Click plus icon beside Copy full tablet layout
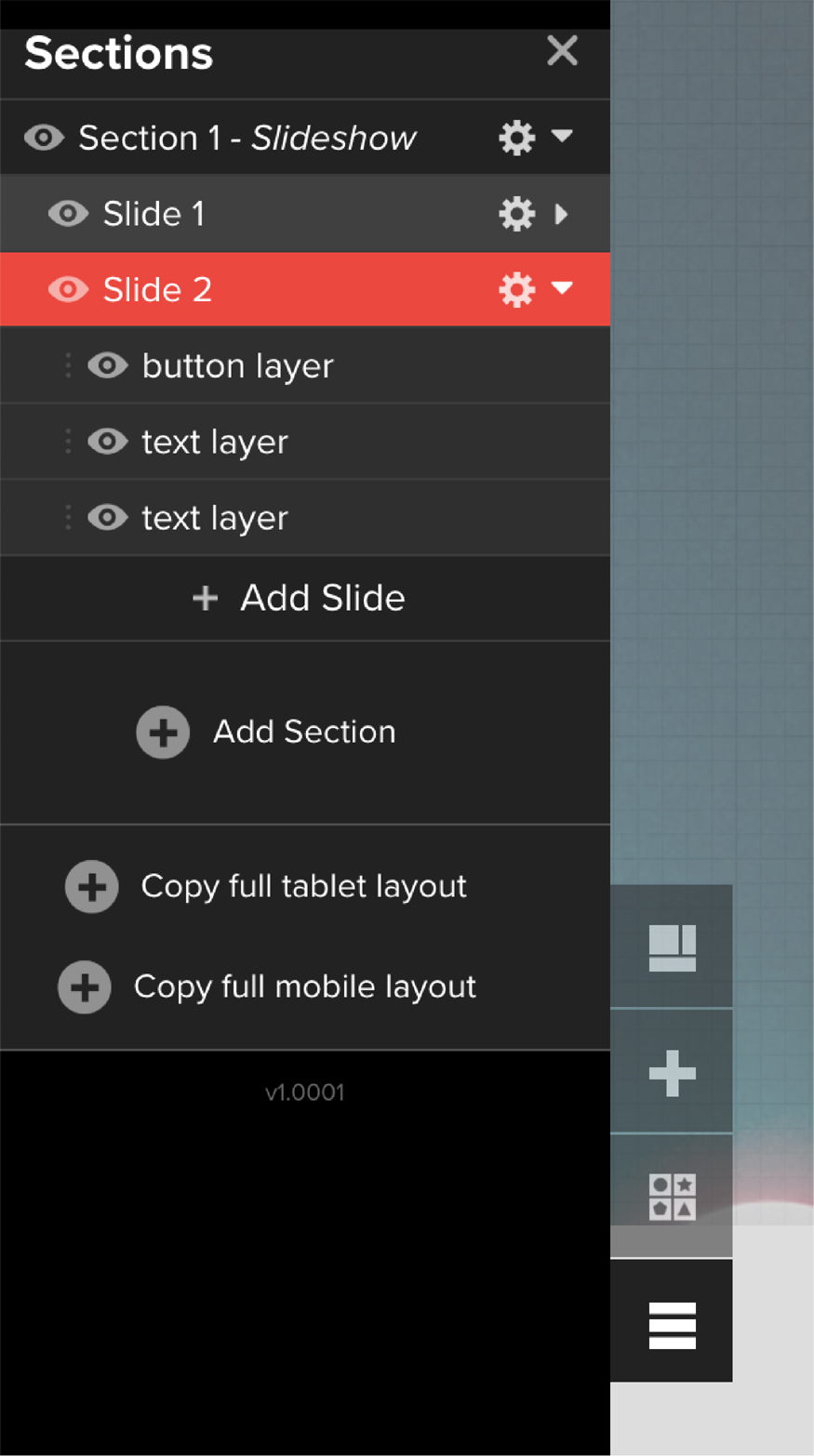The height and width of the screenshot is (1456, 814). pos(92,887)
